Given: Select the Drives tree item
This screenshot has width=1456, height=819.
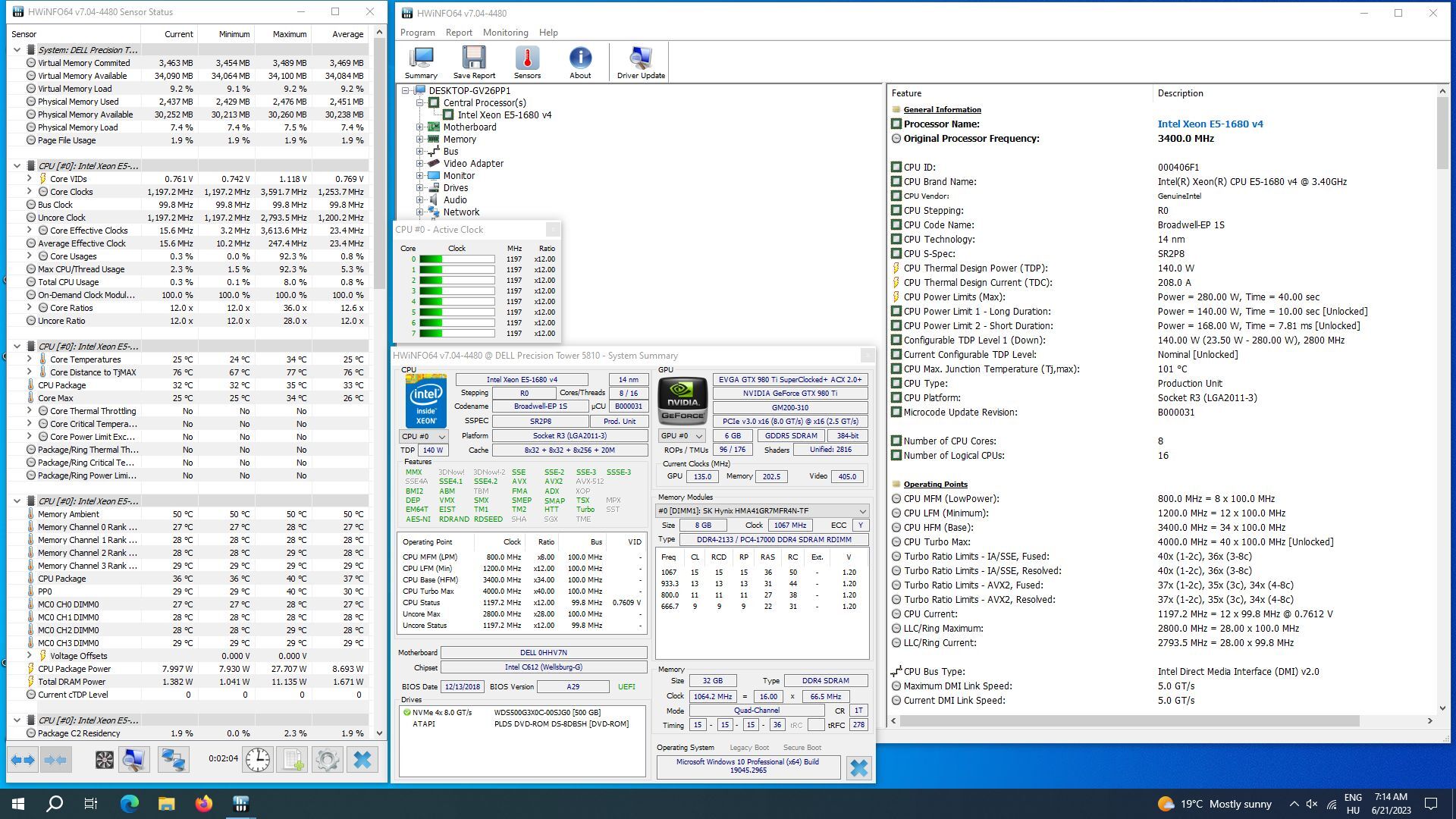Looking at the screenshot, I should (456, 188).
